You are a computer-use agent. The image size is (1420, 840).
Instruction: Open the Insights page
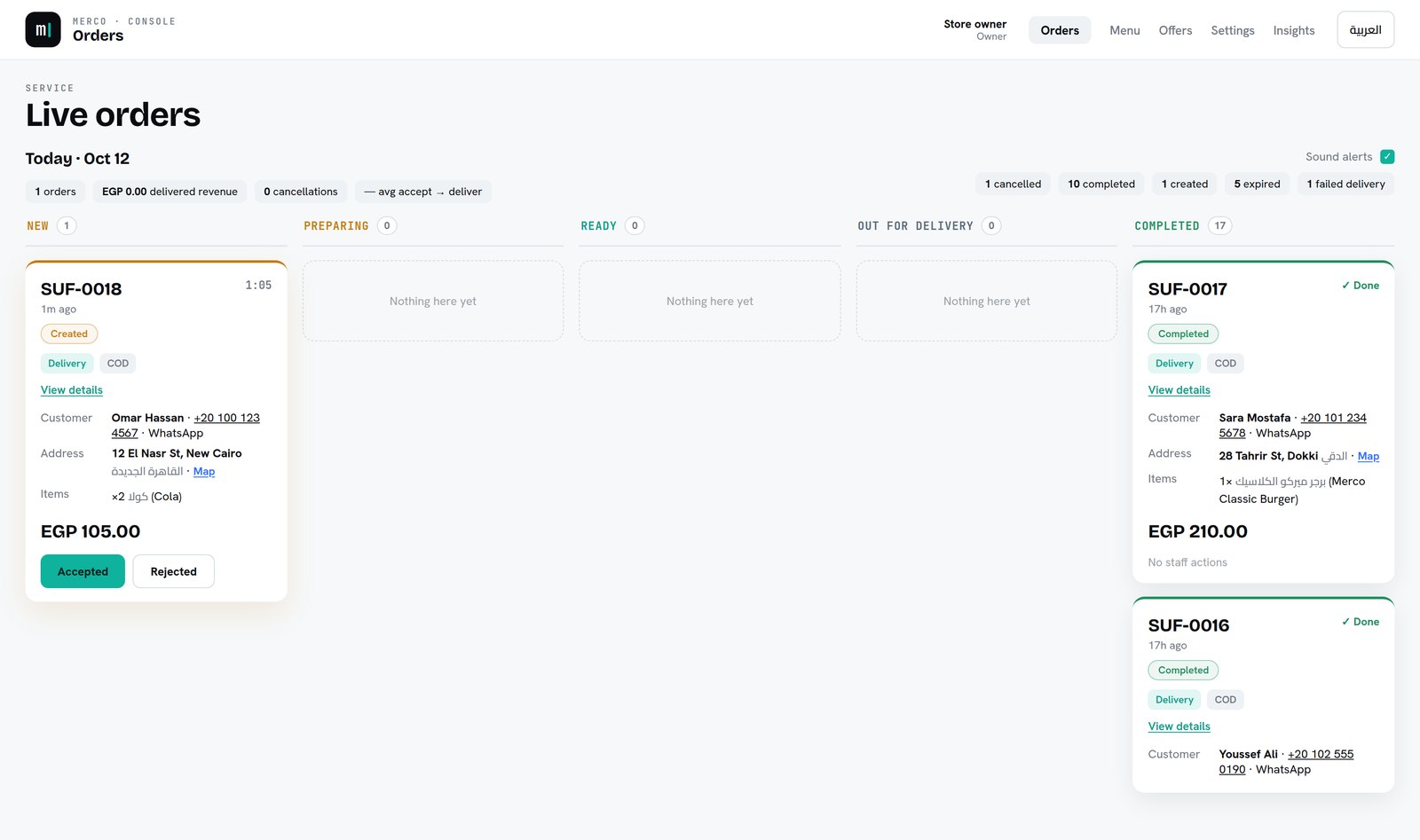pos(1294,30)
